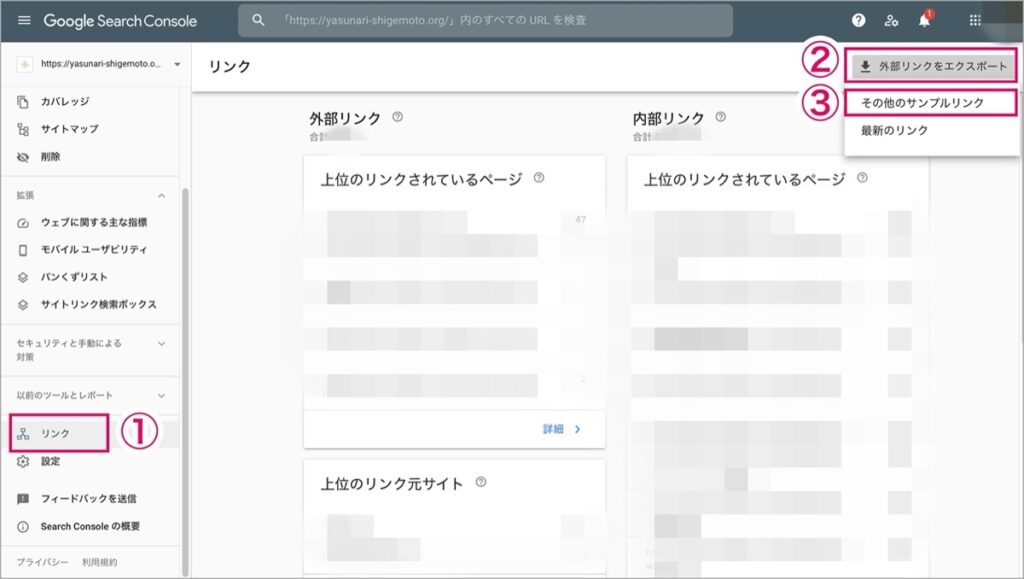Viewport: 1024px width, 579px height.
Task: Click the Coverage (カバレッジ) icon
Action: tap(23, 102)
